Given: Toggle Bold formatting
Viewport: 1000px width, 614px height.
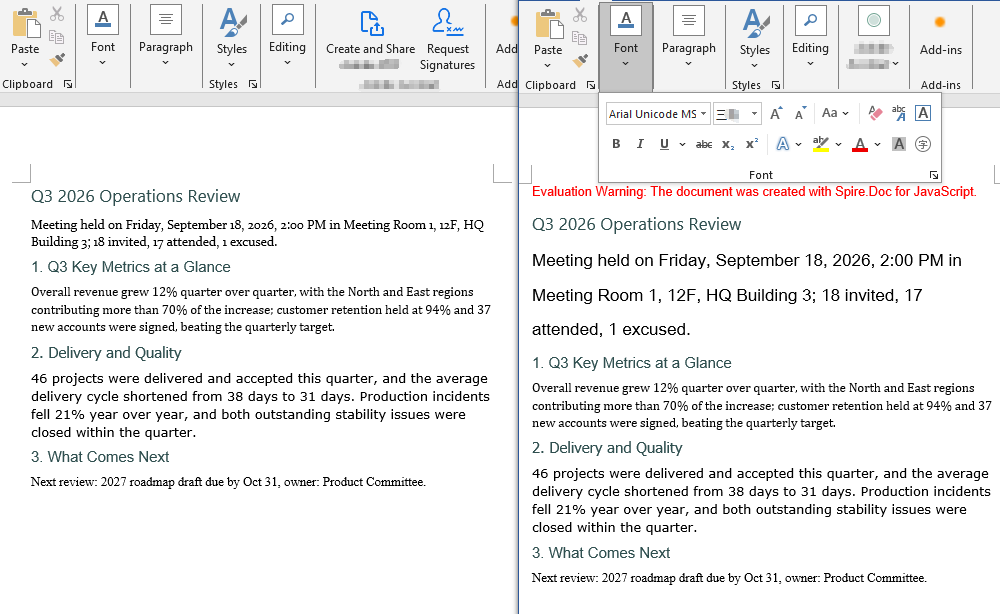Looking at the screenshot, I should [616, 144].
